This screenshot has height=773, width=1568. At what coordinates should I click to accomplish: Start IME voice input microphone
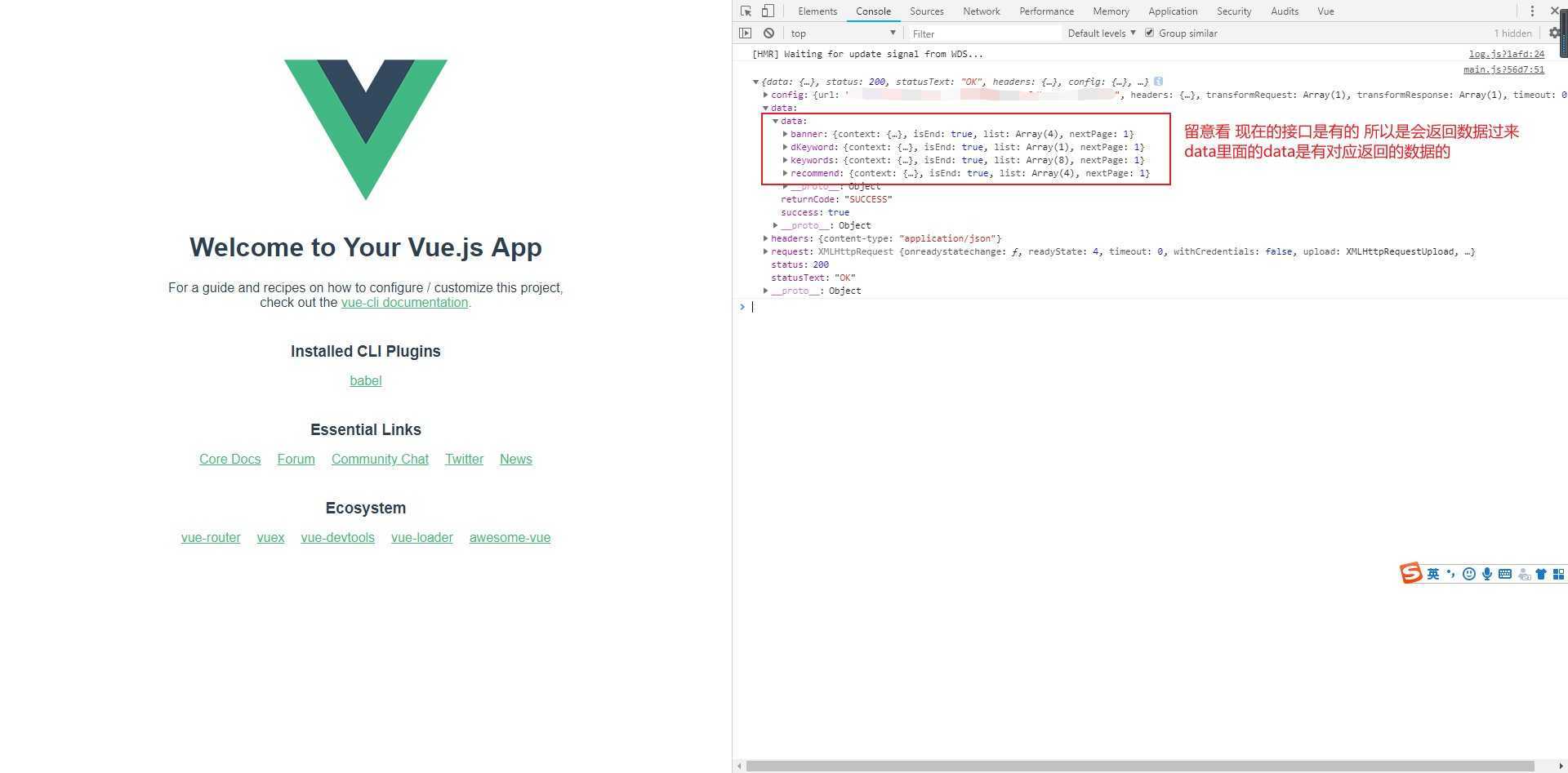(x=1487, y=574)
